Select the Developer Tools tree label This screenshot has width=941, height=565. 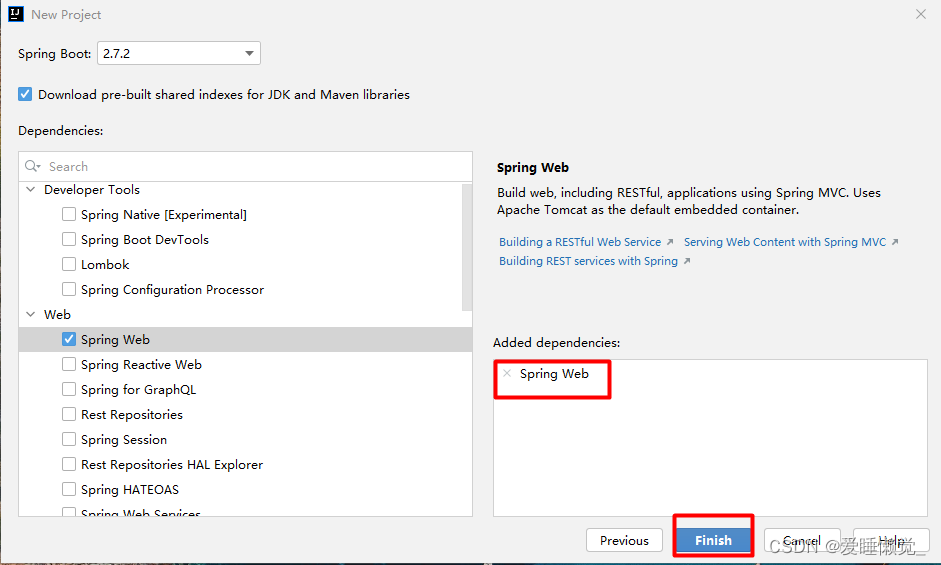point(92,190)
